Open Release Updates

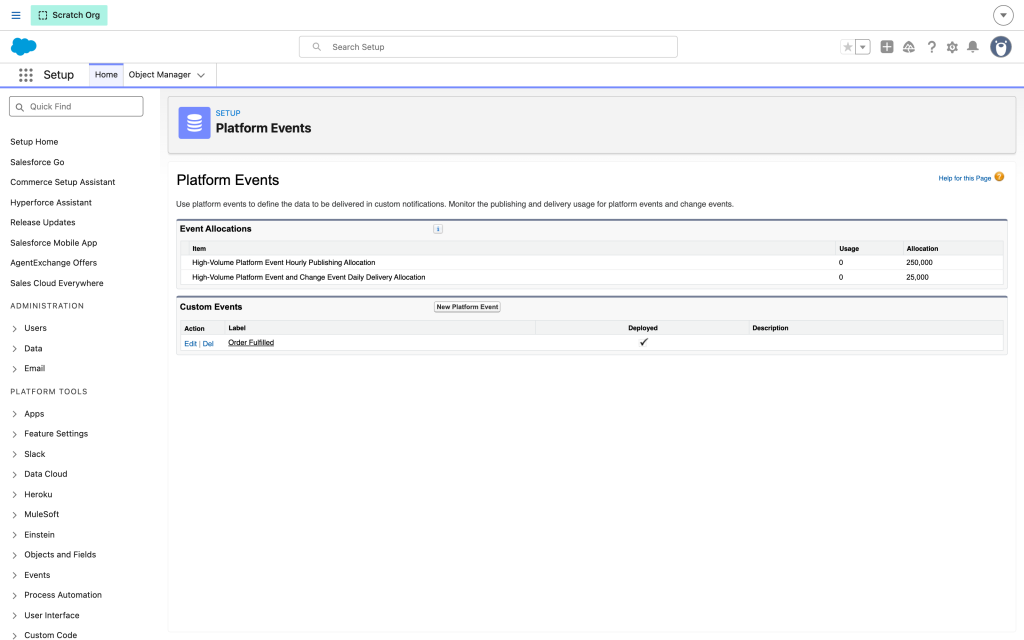click(42, 223)
